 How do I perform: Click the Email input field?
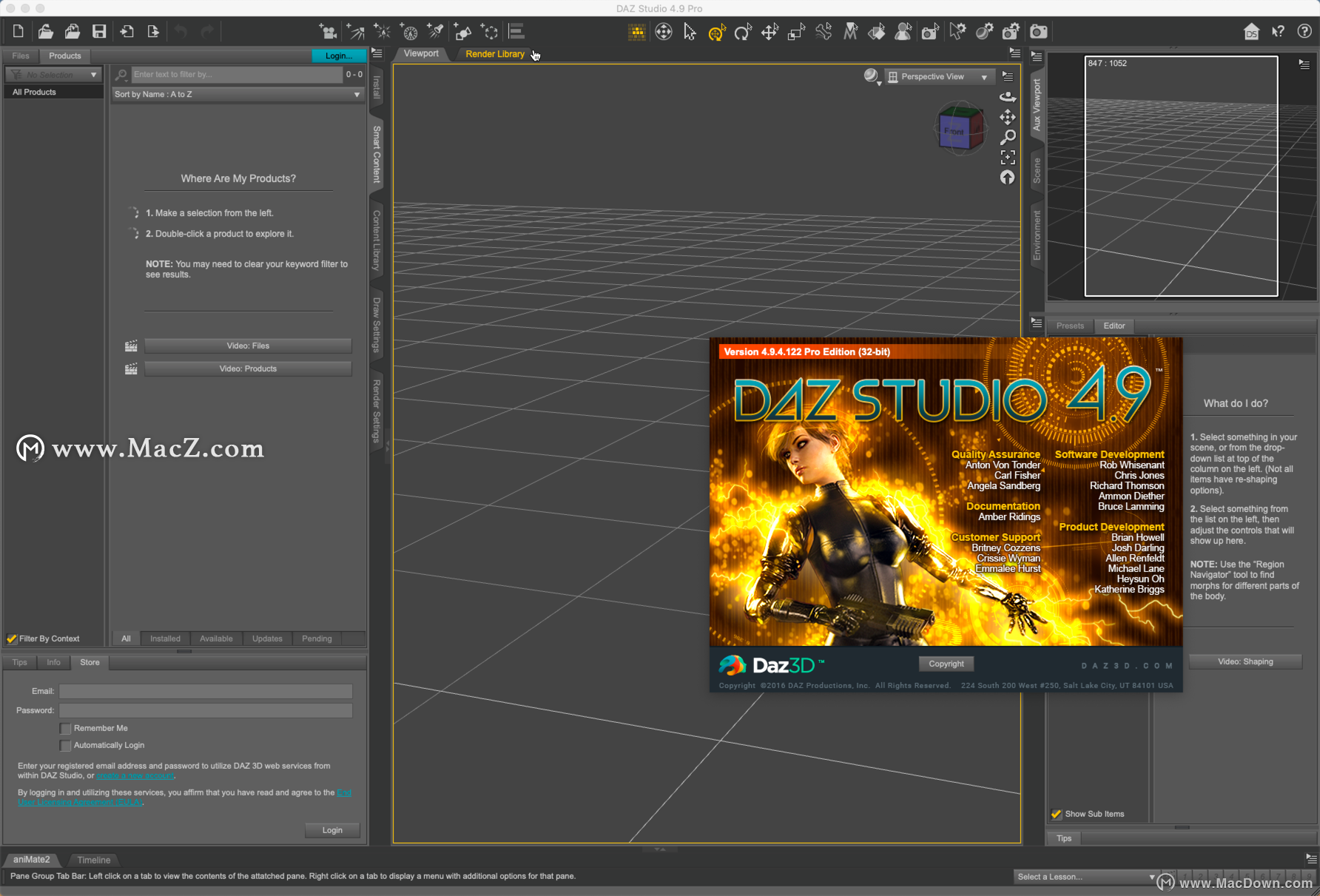pyautogui.click(x=206, y=691)
